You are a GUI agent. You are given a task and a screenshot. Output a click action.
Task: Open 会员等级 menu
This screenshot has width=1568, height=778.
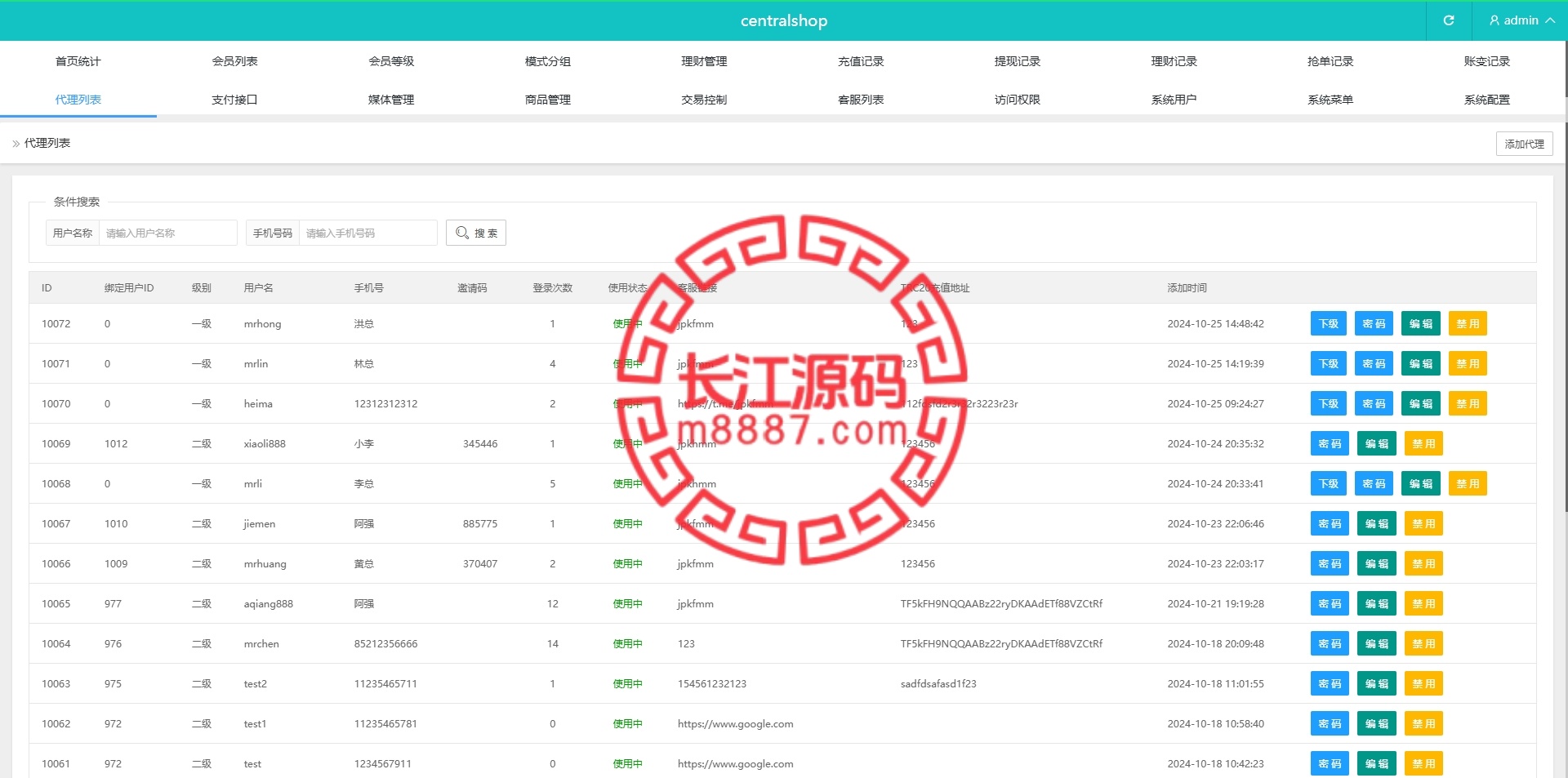(x=391, y=61)
